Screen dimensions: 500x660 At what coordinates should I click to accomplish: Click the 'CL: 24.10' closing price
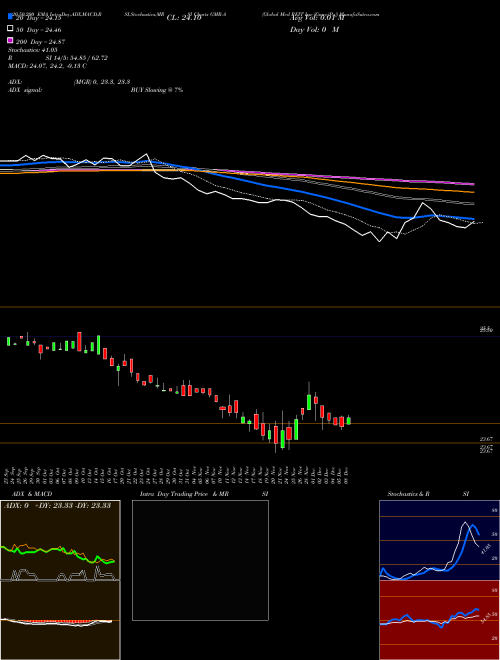(x=184, y=18)
